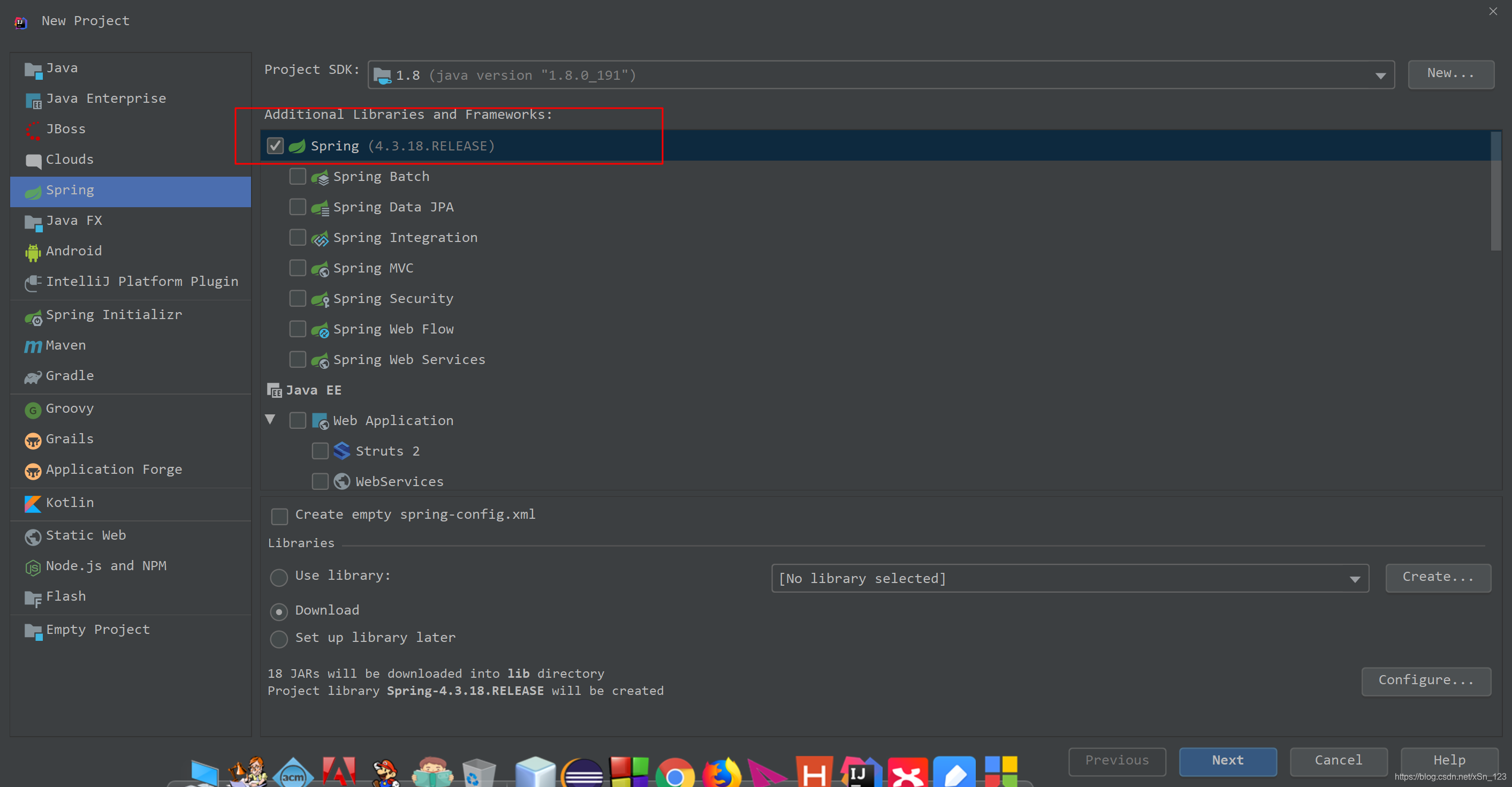Click the Node.js and NPM icon
Image resolution: width=1512 pixels, height=787 pixels.
coord(33,567)
